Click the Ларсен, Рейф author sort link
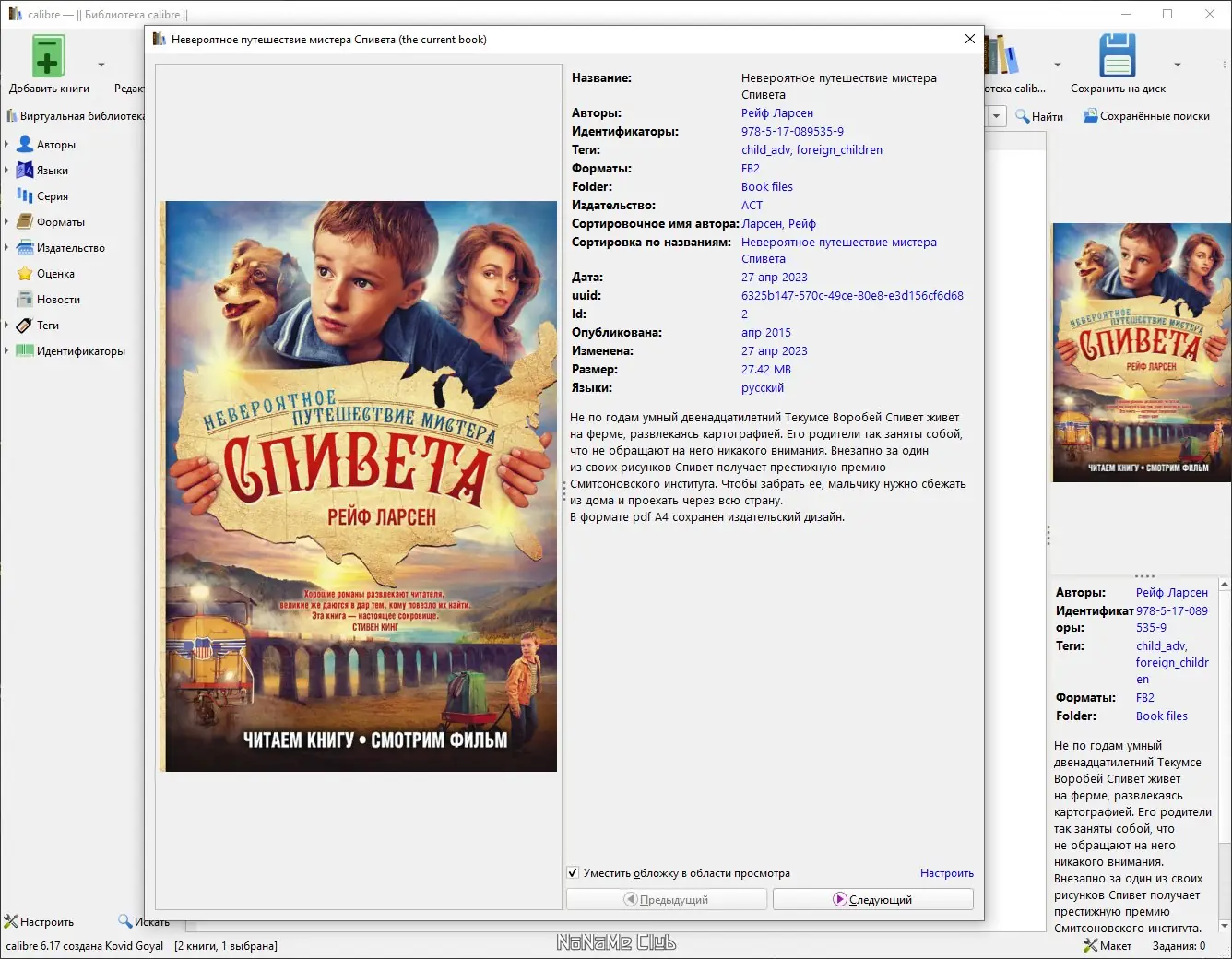The height and width of the screenshot is (959, 1232). click(778, 223)
